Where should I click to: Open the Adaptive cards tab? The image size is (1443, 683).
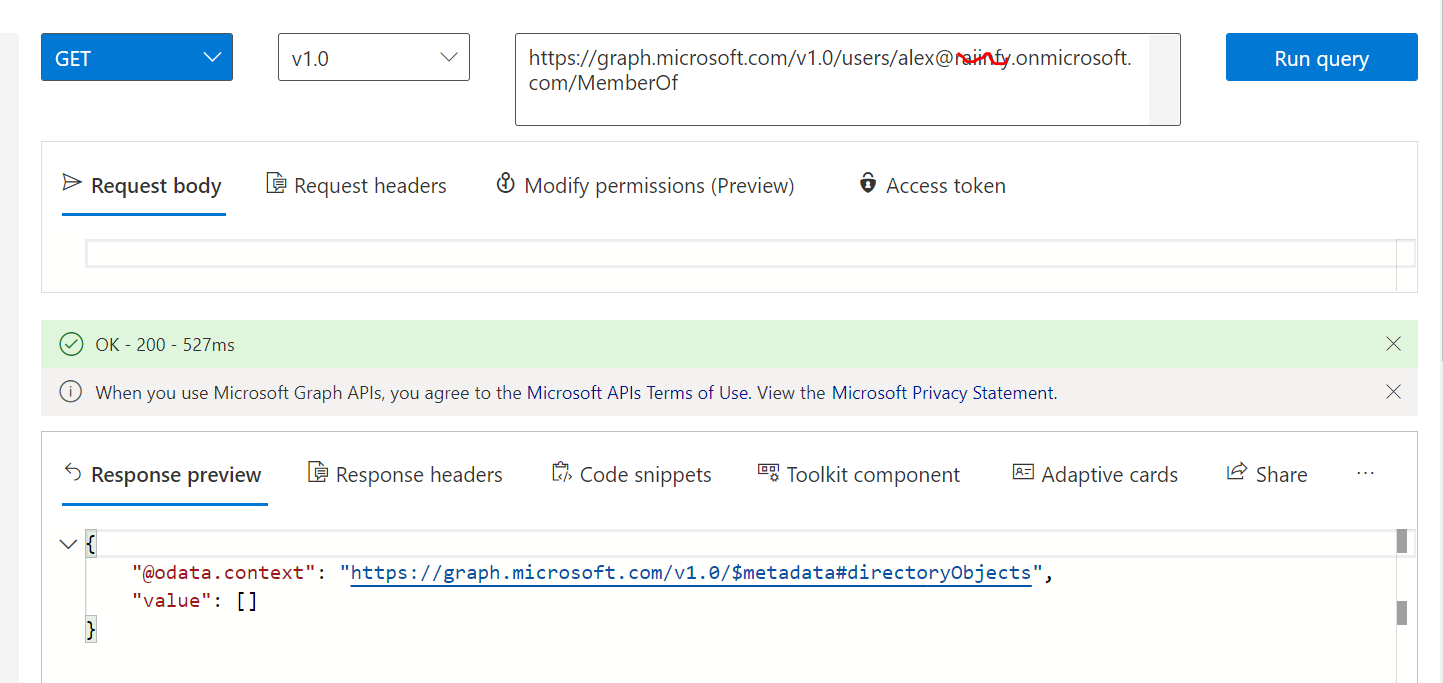tap(1095, 475)
